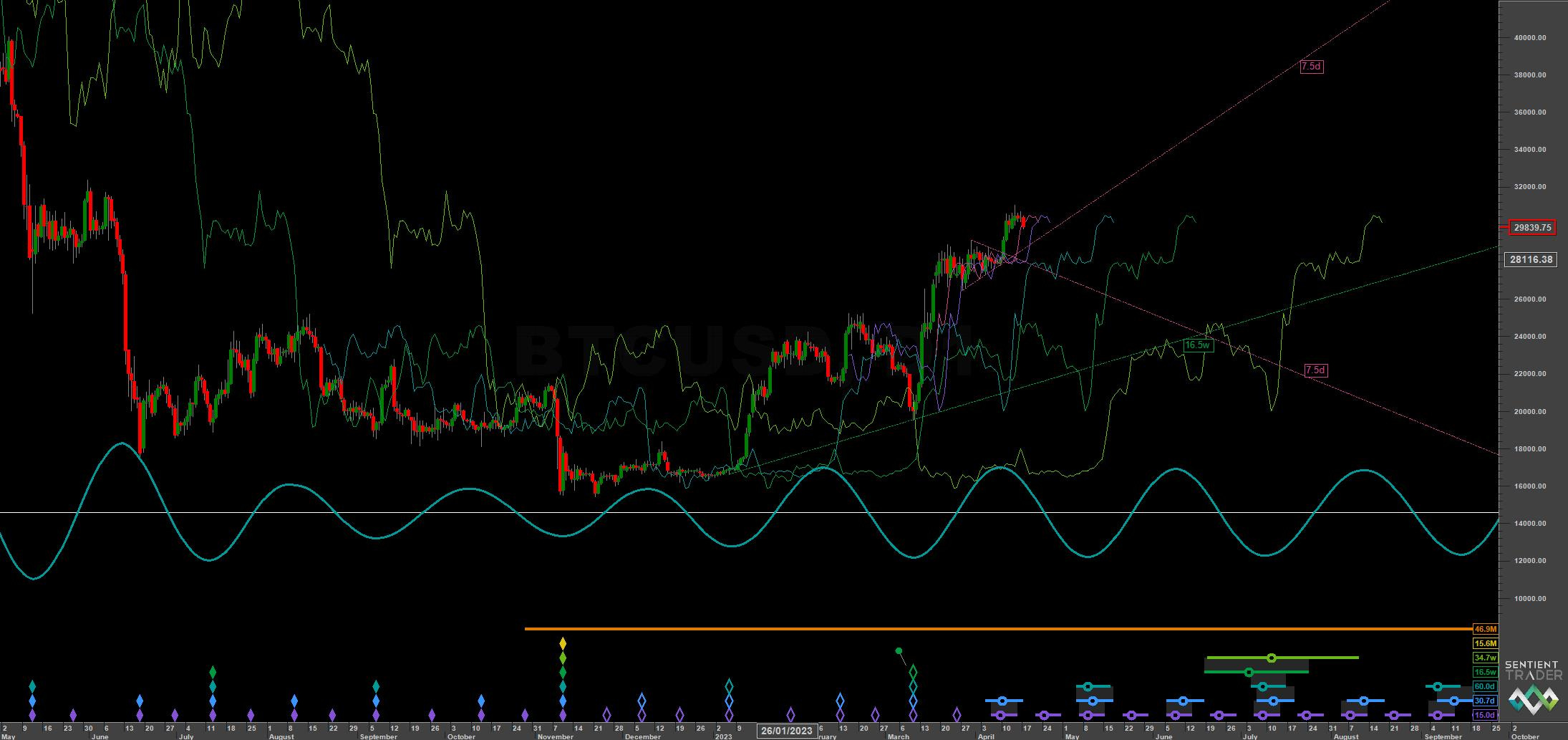This screenshot has width=1568, height=740.
Task: Click the 26/01/2023 date box
Action: pyautogui.click(x=787, y=731)
